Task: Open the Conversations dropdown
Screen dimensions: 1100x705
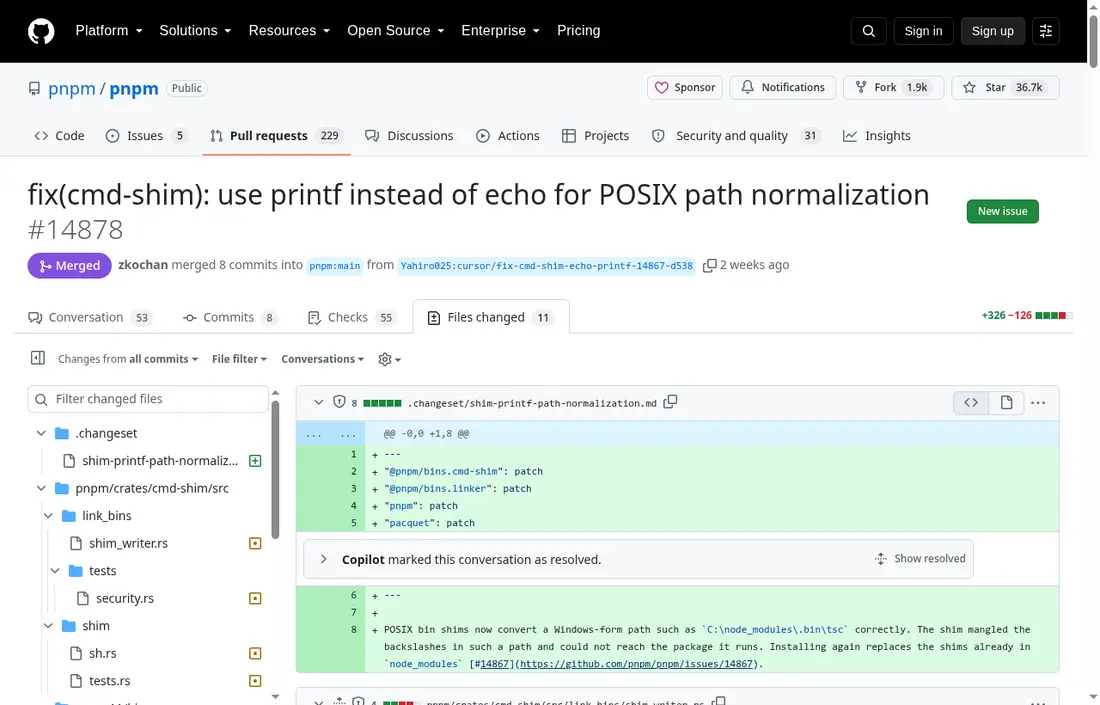Action: tap(323, 359)
